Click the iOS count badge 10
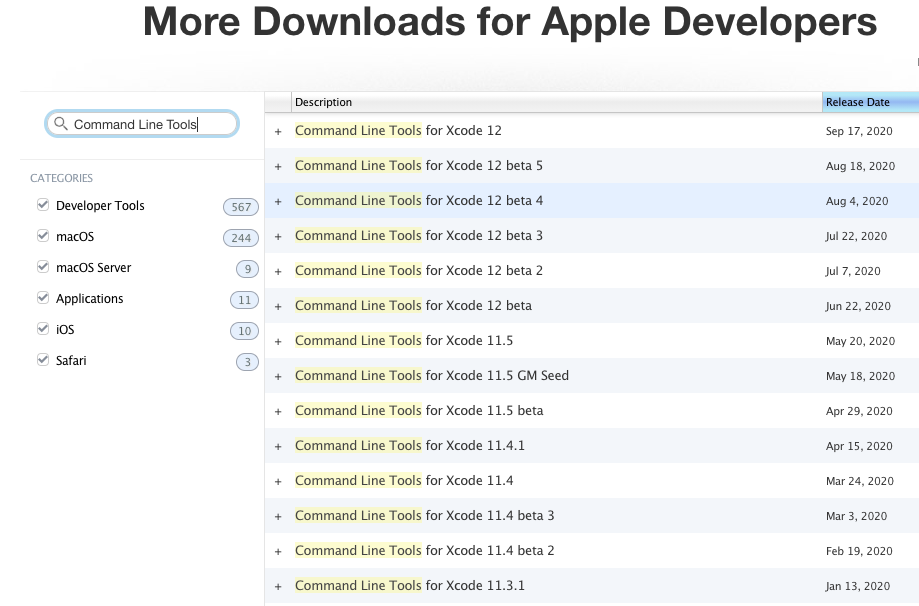 point(244,331)
